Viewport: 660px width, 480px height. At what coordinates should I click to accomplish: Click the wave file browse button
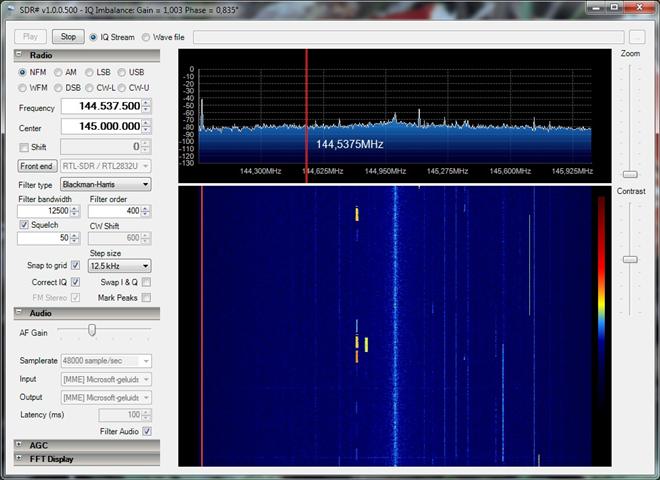click(x=637, y=37)
